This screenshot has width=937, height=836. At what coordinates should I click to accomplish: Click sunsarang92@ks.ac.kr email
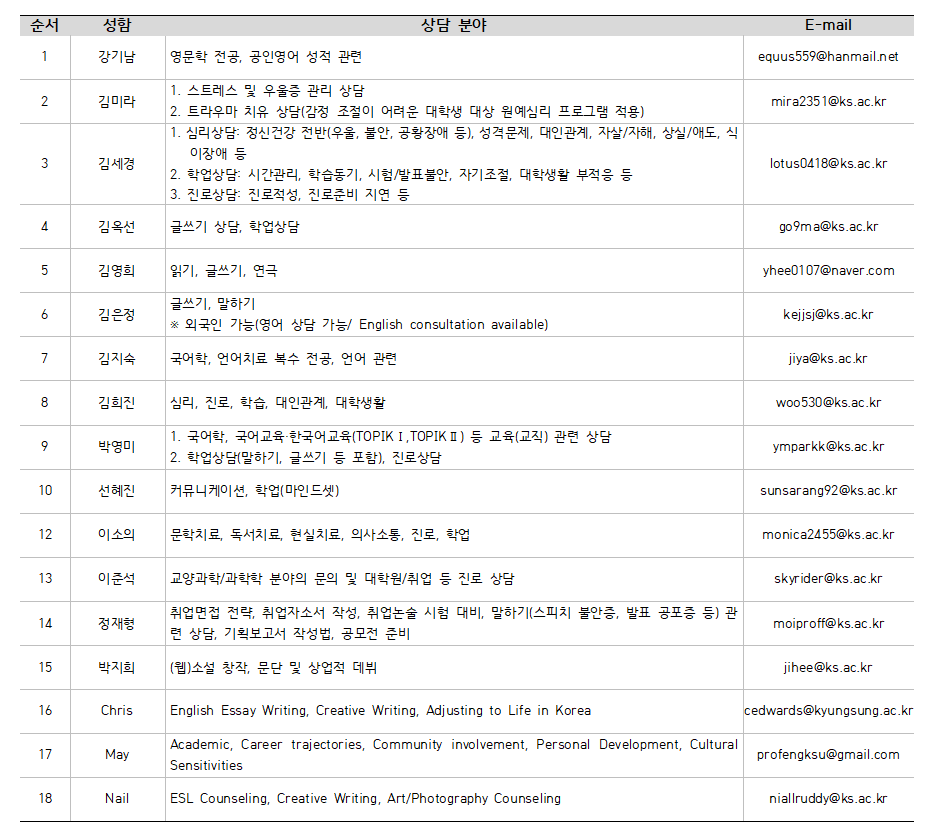point(828,491)
